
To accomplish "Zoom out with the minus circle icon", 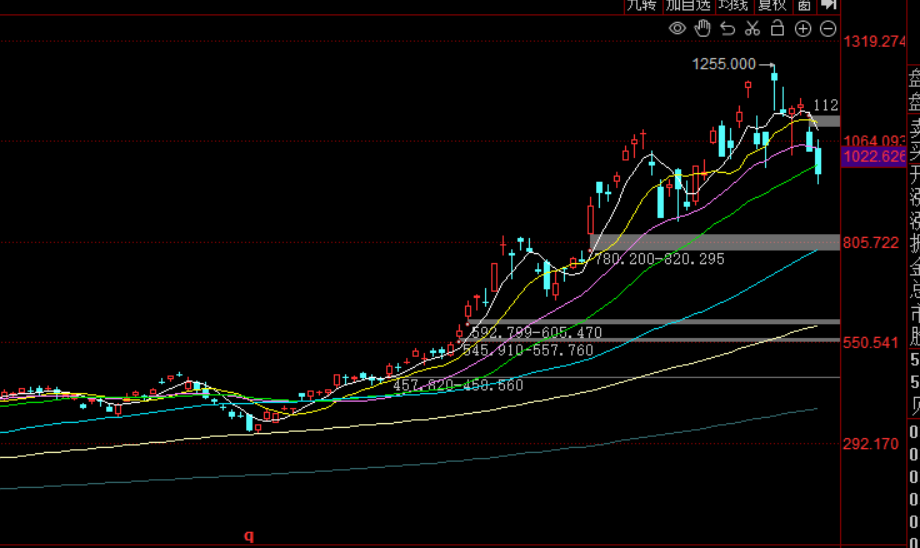I will coord(828,29).
